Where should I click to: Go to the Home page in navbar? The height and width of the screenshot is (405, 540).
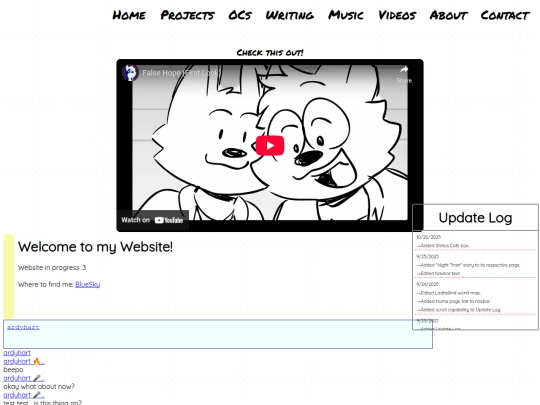(x=129, y=15)
